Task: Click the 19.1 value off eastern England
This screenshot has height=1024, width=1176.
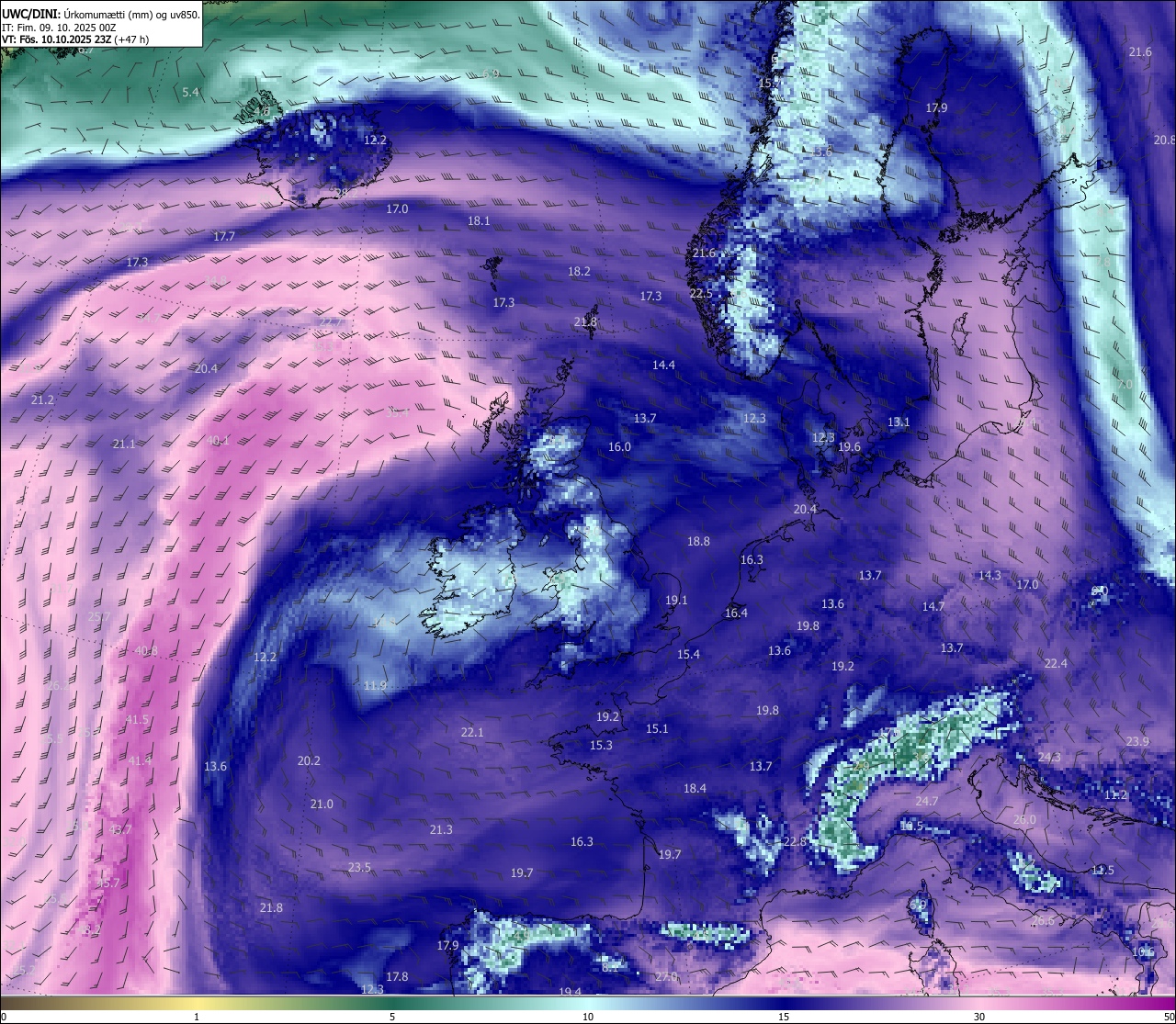Action: (x=676, y=600)
